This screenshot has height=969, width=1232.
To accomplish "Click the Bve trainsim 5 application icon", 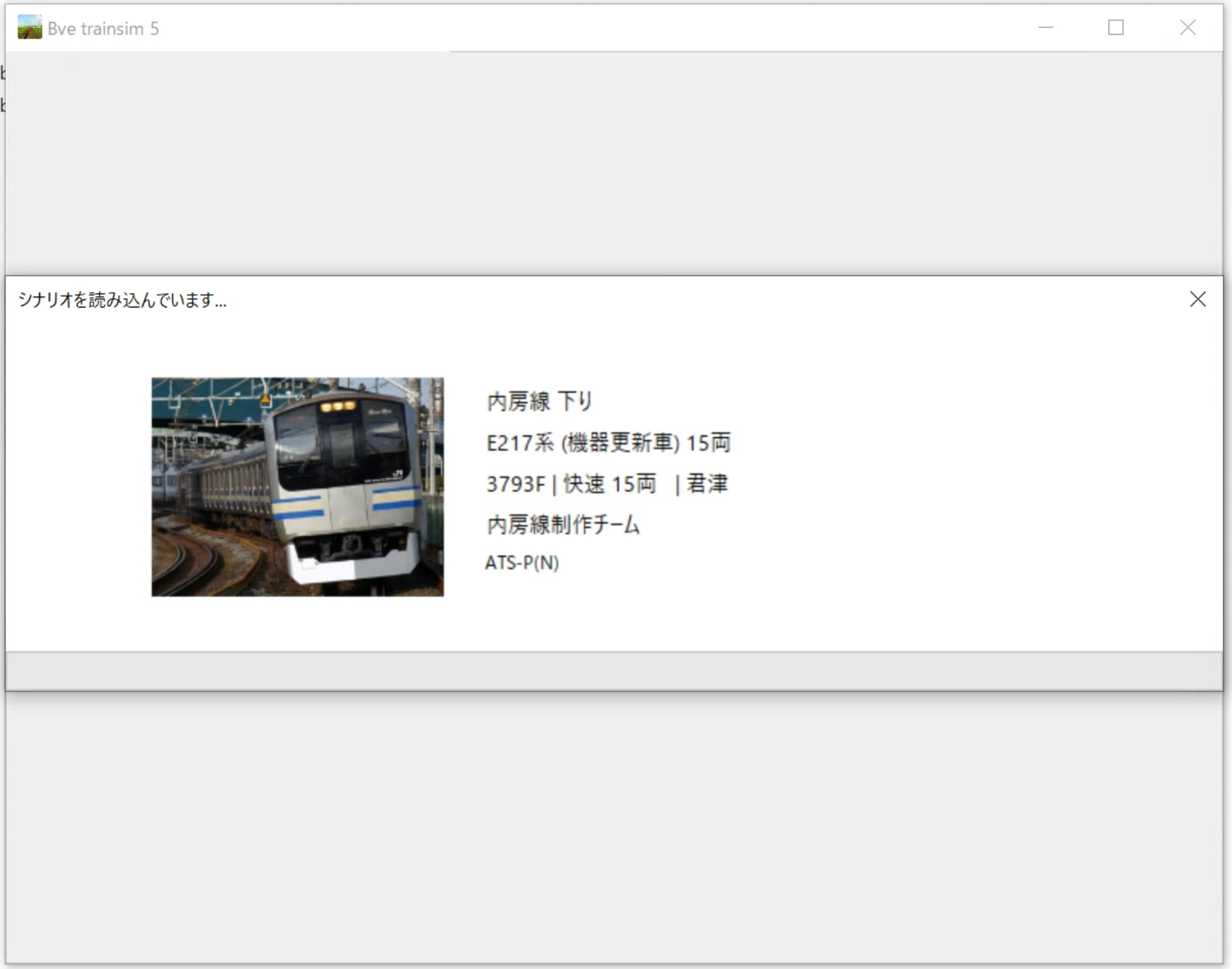I will 29,28.
